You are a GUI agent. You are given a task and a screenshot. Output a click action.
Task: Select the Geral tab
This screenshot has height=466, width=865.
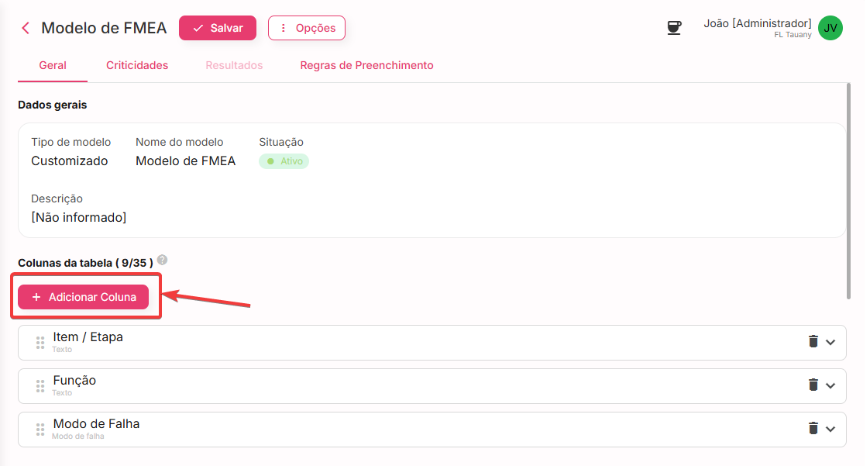pos(52,65)
